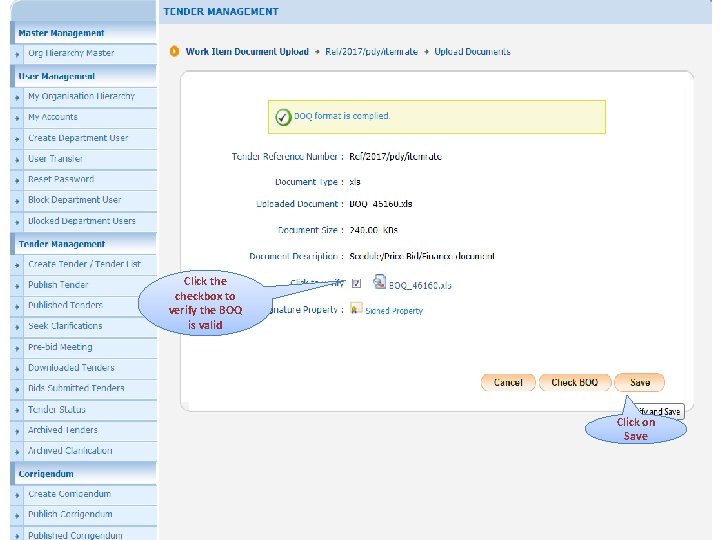Click arrow icon beside Pre-bid Meeting
The image size is (720, 540).
(x=17, y=349)
